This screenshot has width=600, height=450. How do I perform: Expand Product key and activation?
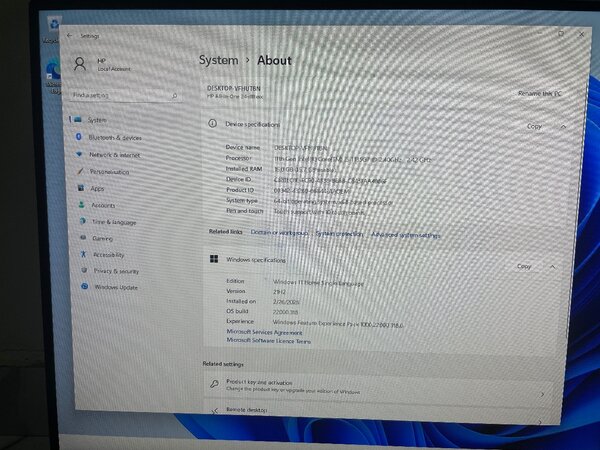point(542,387)
